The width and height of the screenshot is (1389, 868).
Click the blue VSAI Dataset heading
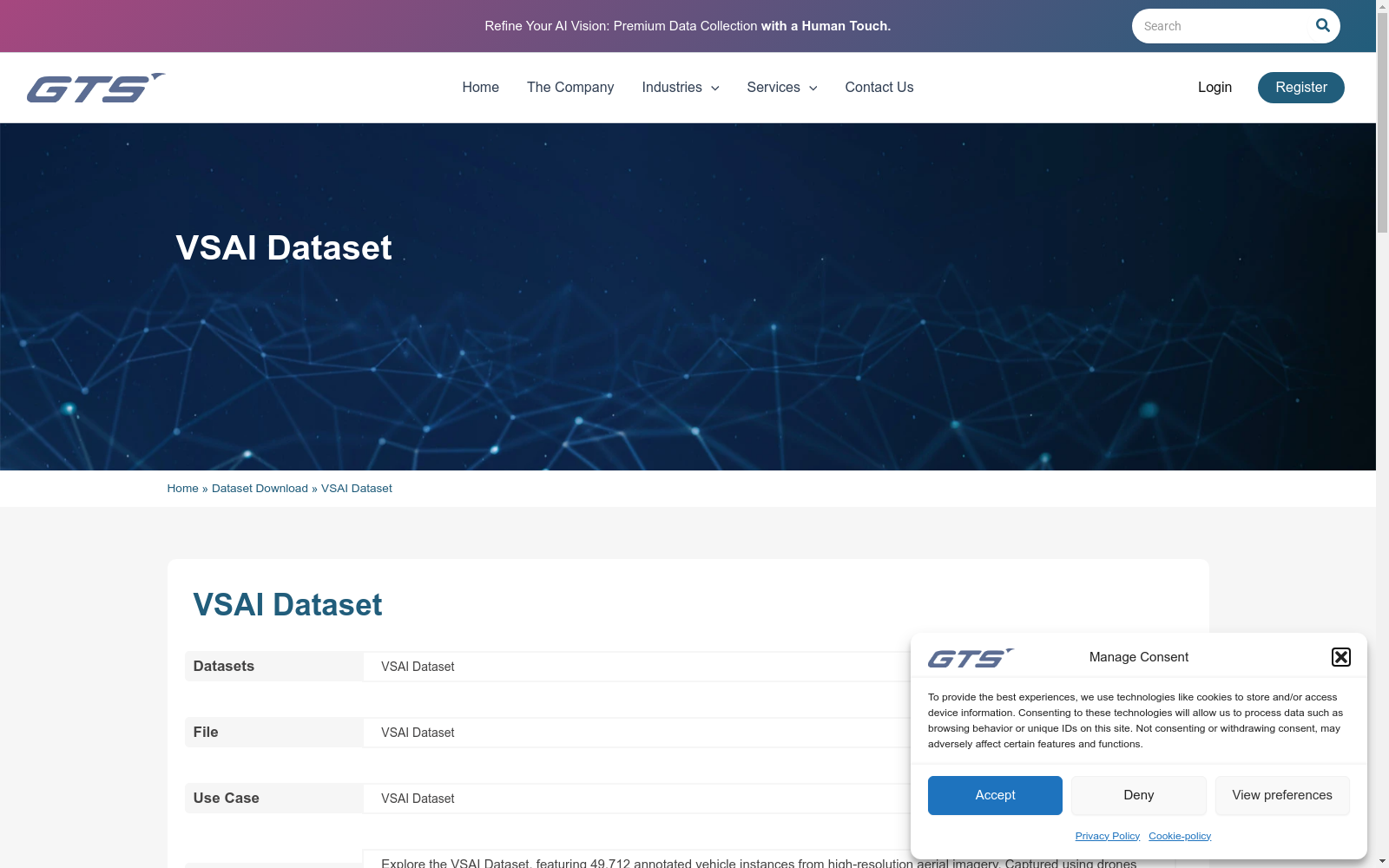[287, 605]
